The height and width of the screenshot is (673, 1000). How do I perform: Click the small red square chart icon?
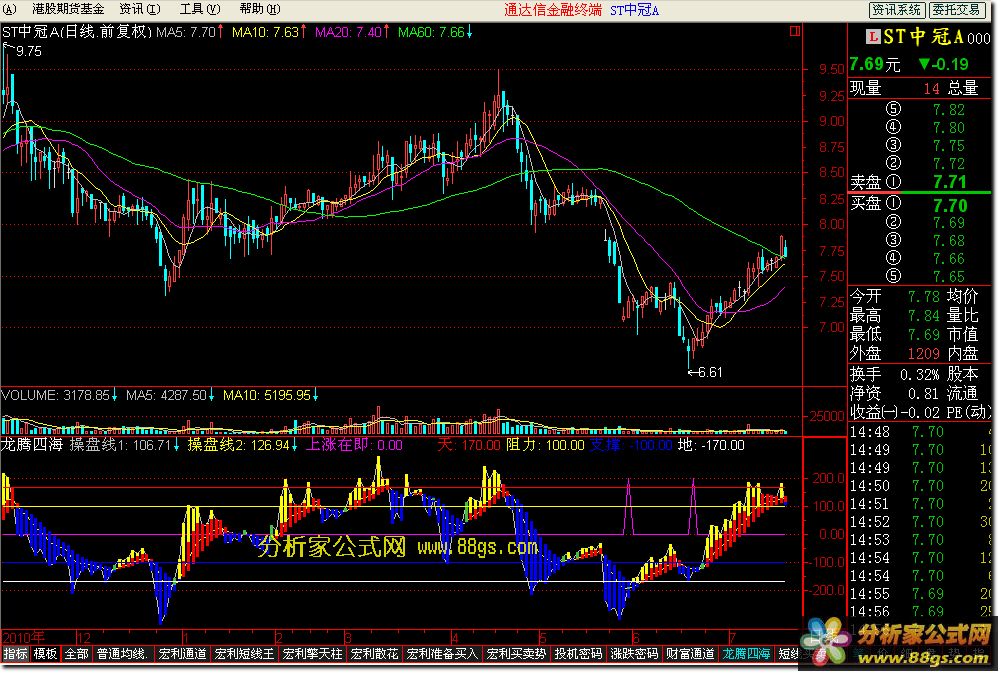(x=795, y=31)
